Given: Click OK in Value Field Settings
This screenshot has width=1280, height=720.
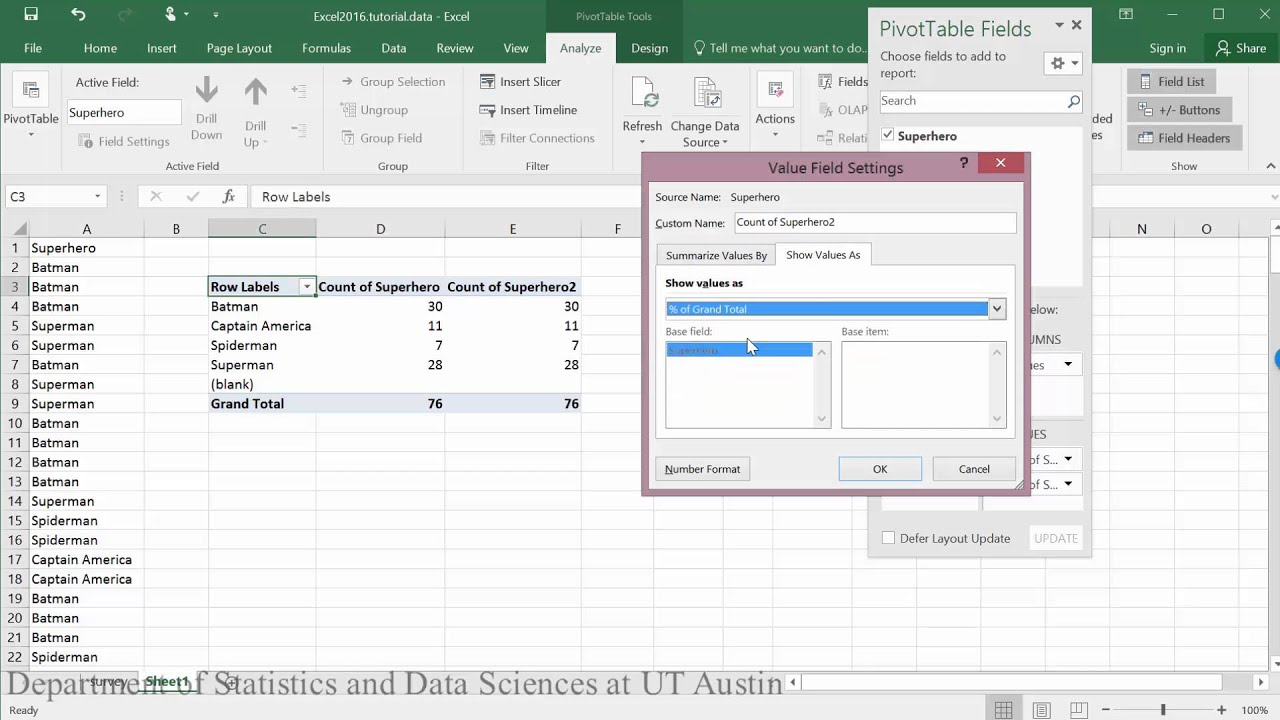Looking at the screenshot, I should (x=880, y=469).
